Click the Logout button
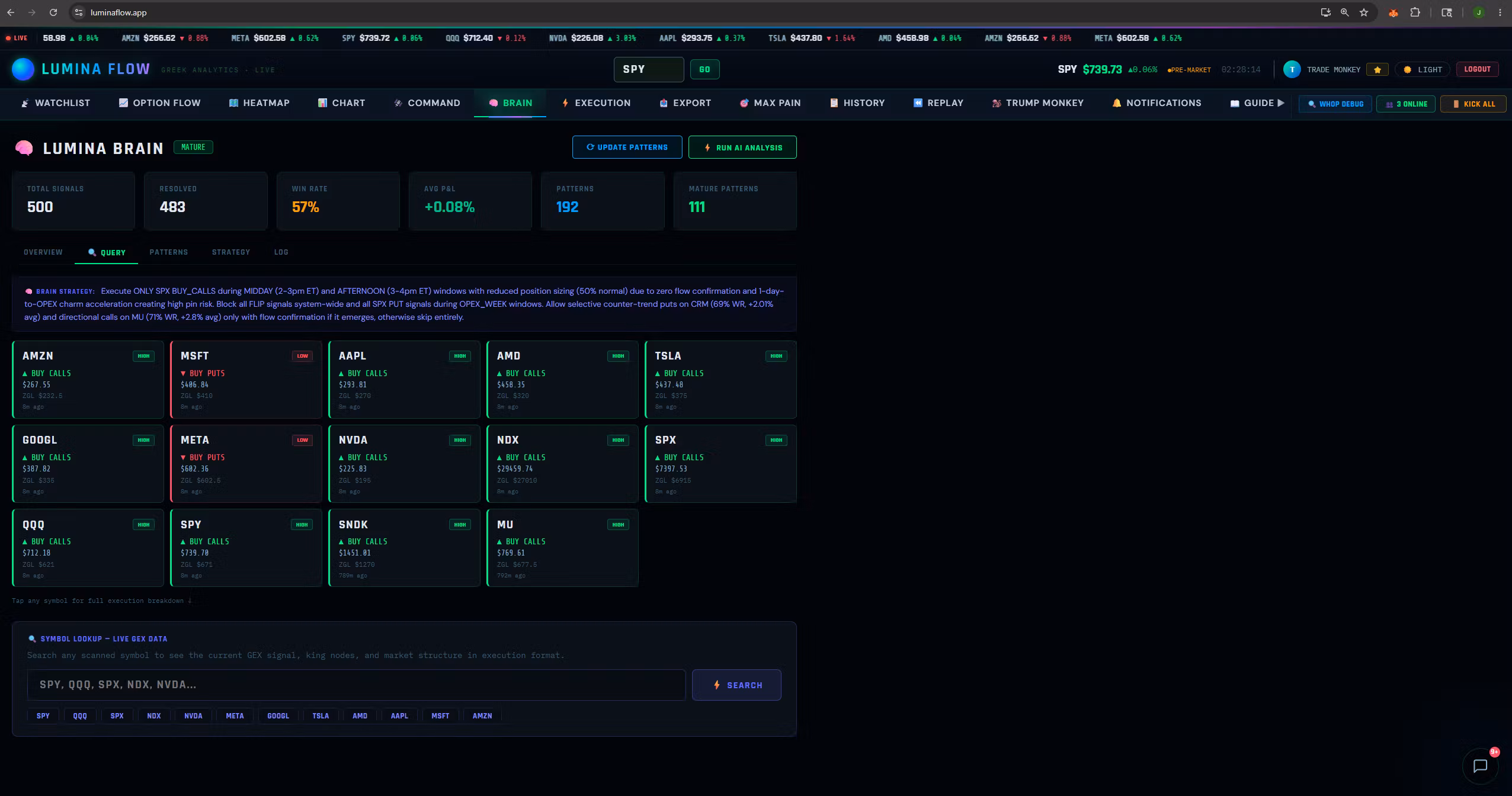The height and width of the screenshot is (796, 1512). tap(1477, 69)
